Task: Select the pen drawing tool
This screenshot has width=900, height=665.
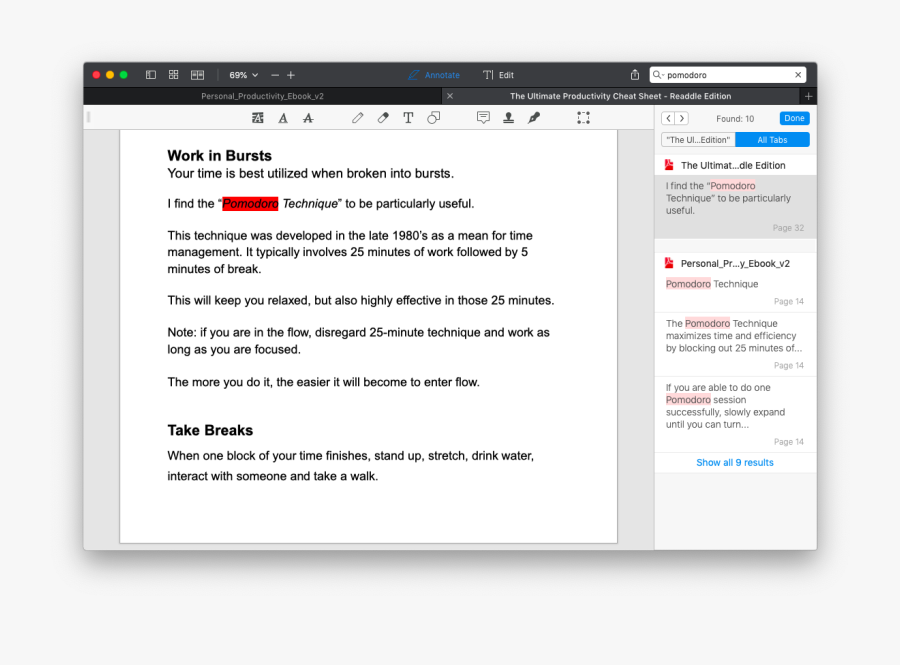Action: tap(358, 118)
